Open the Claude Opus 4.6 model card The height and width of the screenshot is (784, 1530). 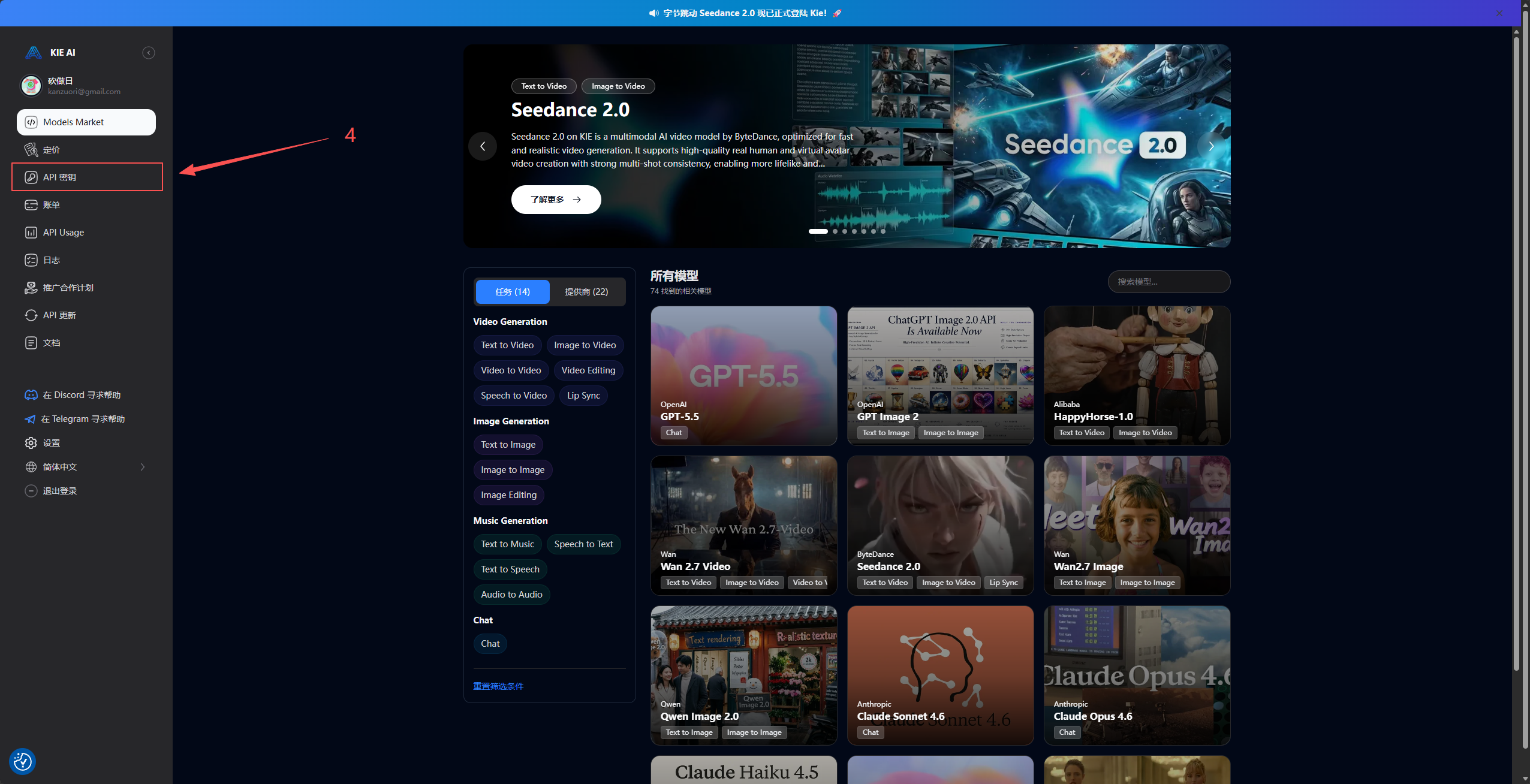(x=1137, y=676)
